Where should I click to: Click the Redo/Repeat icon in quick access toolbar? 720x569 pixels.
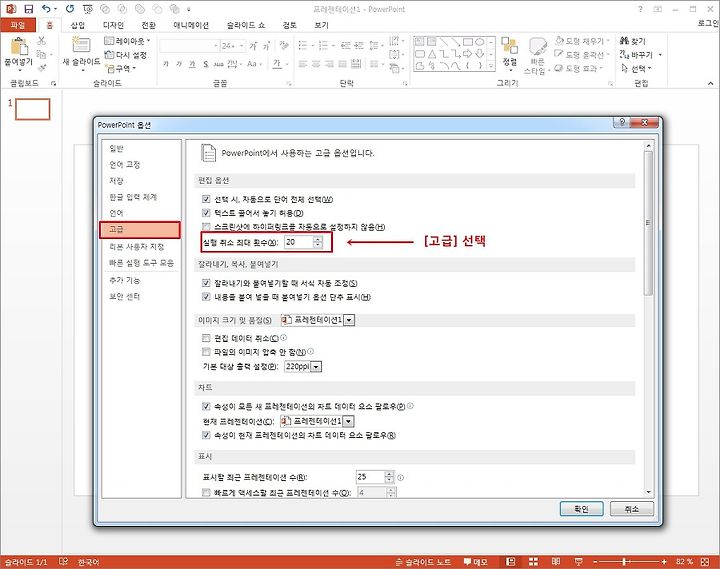[x=70, y=9]
